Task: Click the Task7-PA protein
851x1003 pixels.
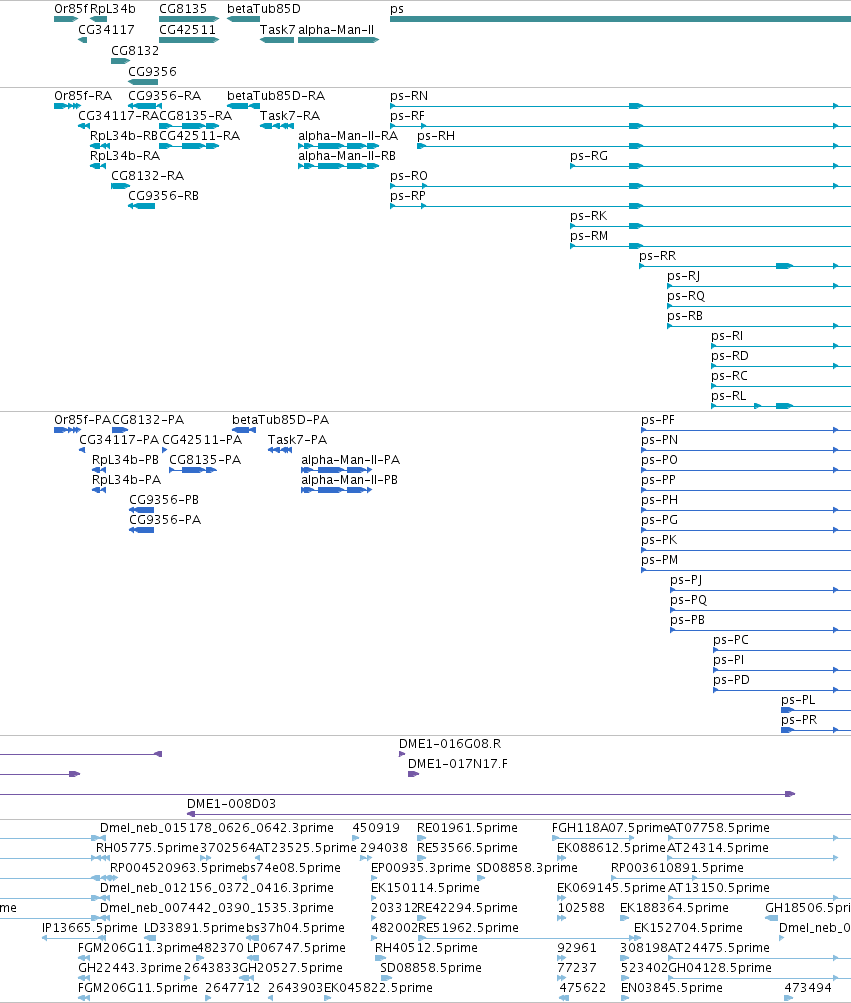Action: (x=280, y=450)
